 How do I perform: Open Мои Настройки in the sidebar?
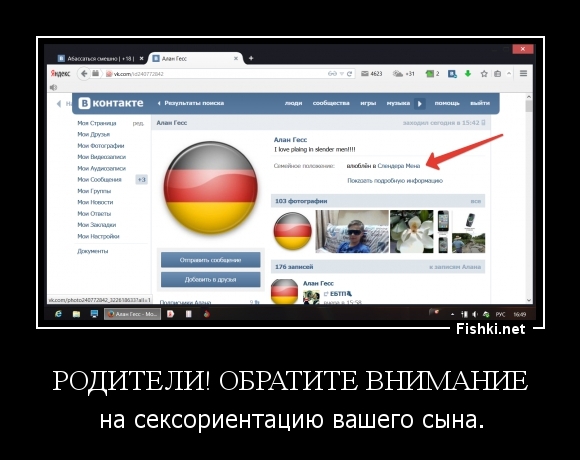coord(98,236)
